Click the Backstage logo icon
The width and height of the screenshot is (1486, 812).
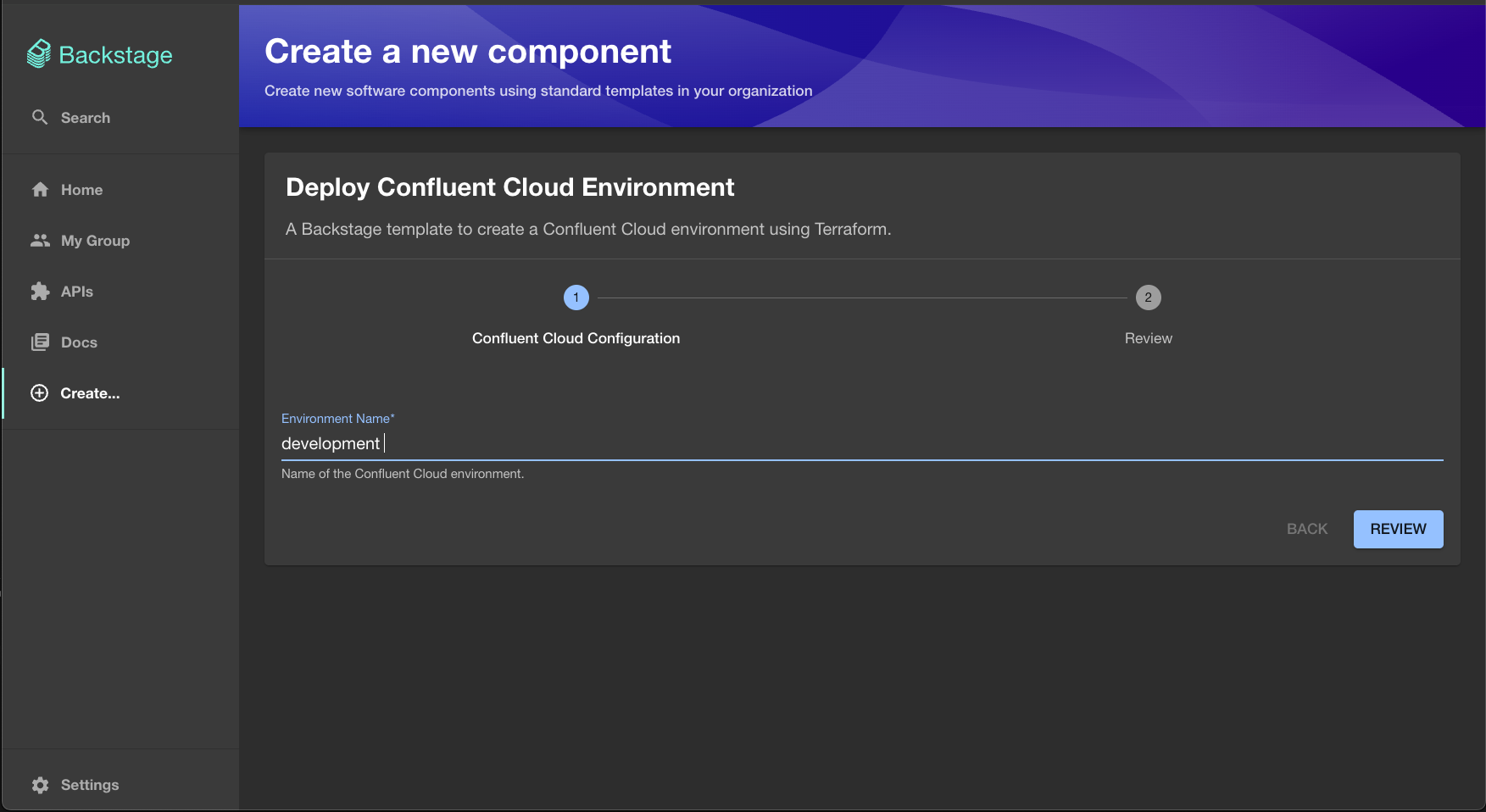click(x=39, y=54)
